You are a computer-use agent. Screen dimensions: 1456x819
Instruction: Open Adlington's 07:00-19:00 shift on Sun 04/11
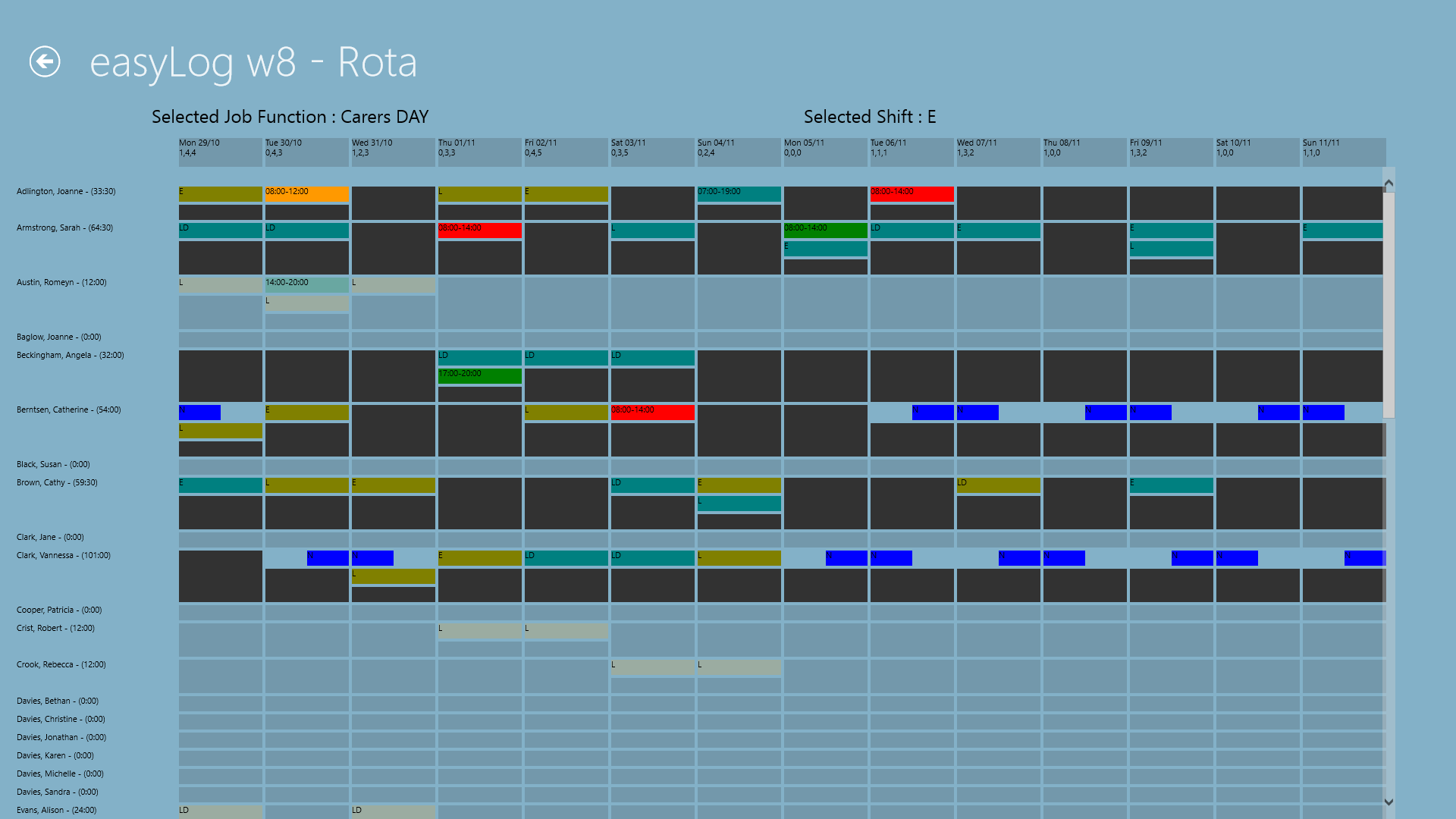pyautogui.click(x=739, y=193)
